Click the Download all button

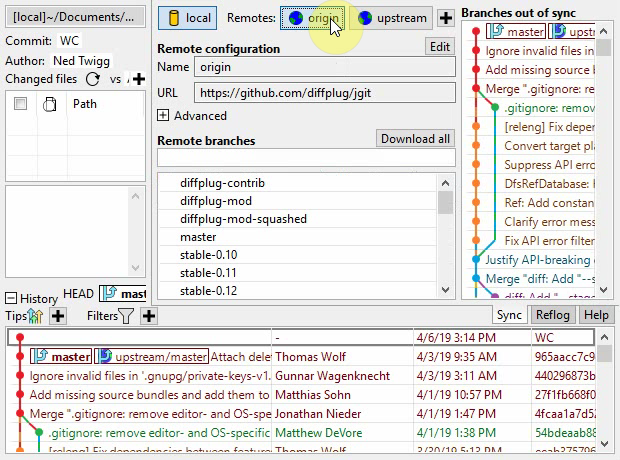pos(415,139)
